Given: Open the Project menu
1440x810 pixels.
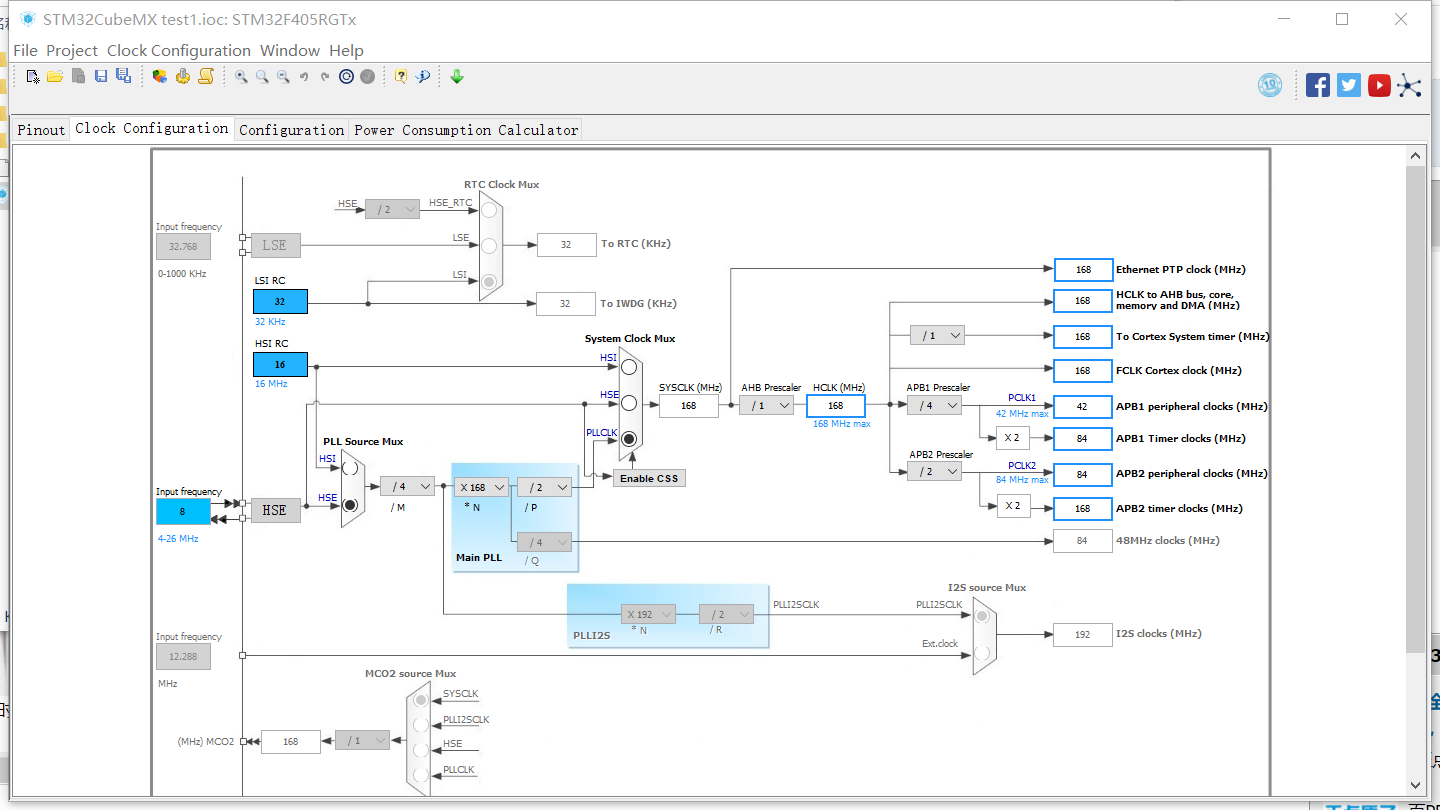Looking at the screenshot, I should click(x=72, y=50).
